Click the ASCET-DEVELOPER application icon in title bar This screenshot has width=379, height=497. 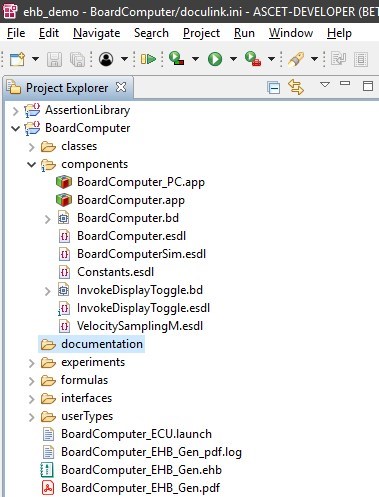click(10, 11)
